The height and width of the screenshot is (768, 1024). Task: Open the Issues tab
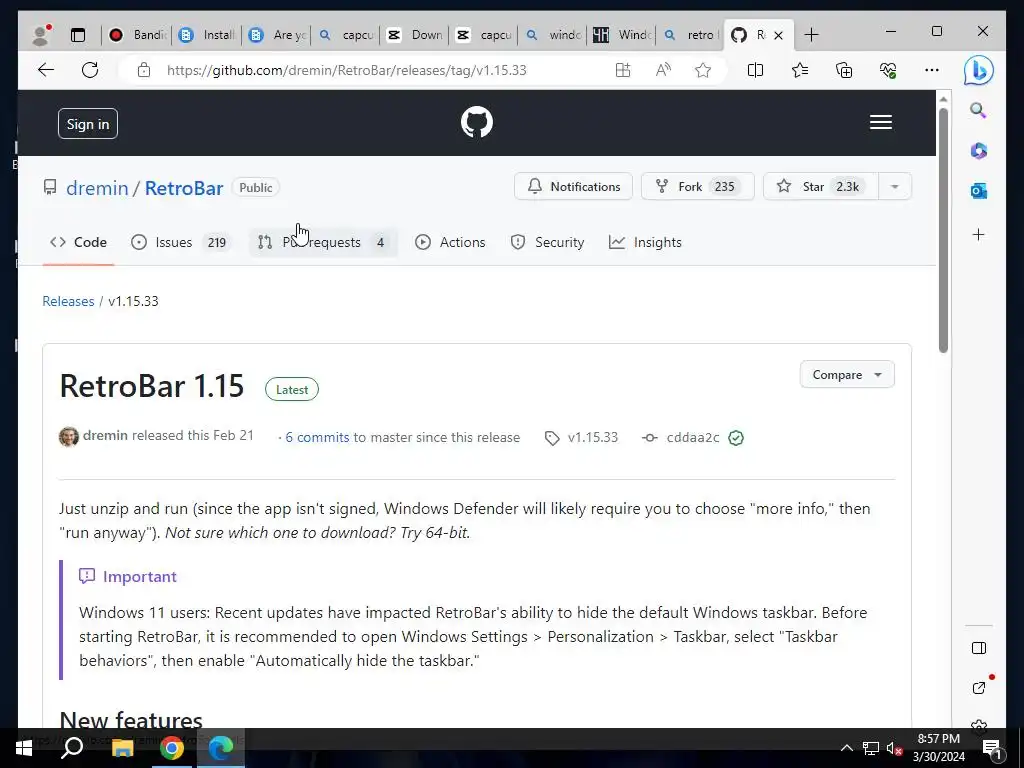pyautogui.click(x=180, y=242)
